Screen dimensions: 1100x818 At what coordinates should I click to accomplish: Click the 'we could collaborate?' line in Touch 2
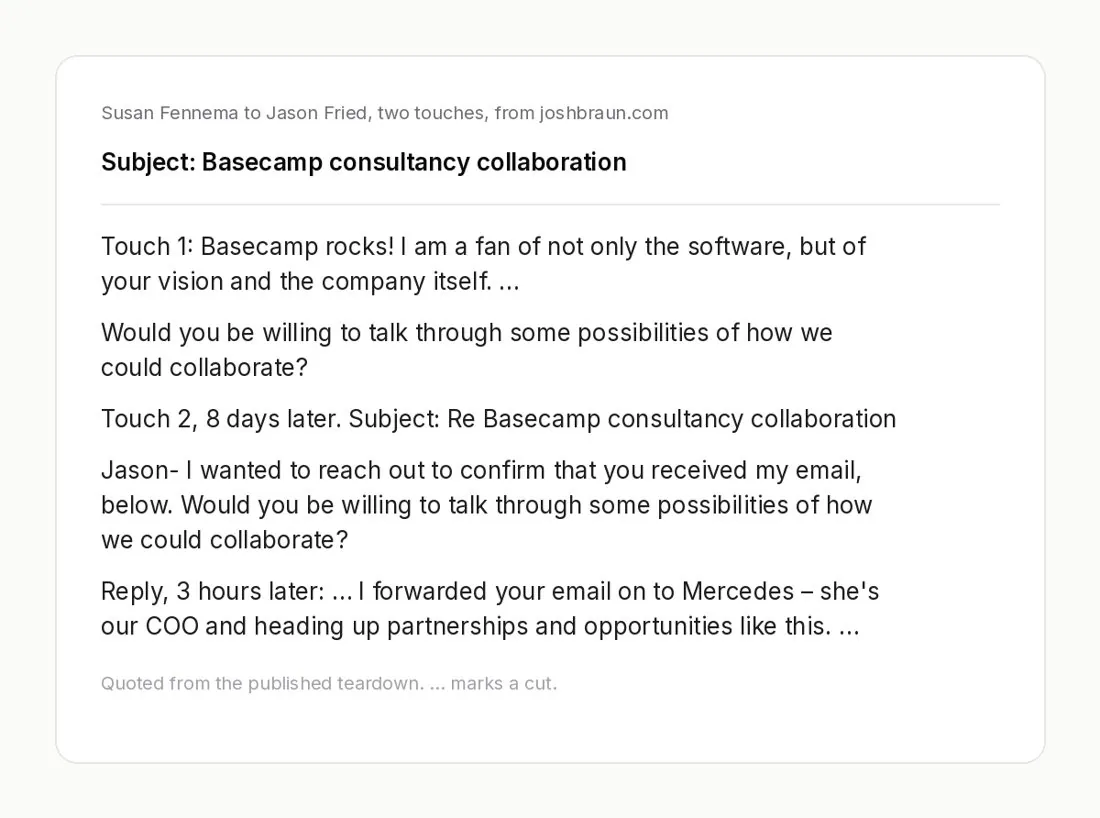pos(224,539)
